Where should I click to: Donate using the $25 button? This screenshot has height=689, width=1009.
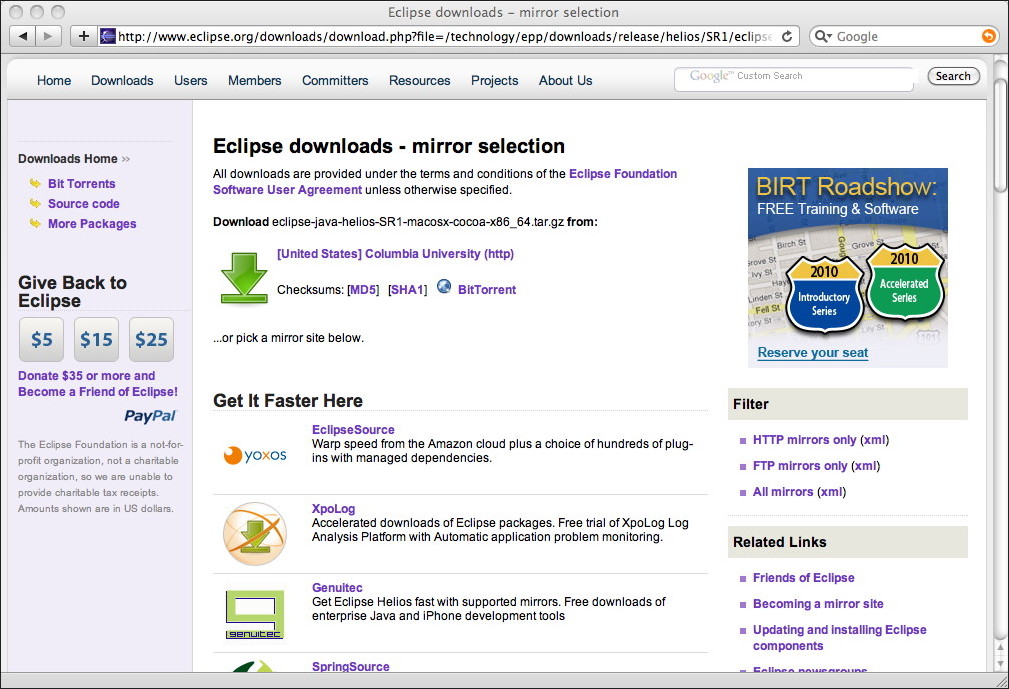pyautogui.click(x=151, y=339)
